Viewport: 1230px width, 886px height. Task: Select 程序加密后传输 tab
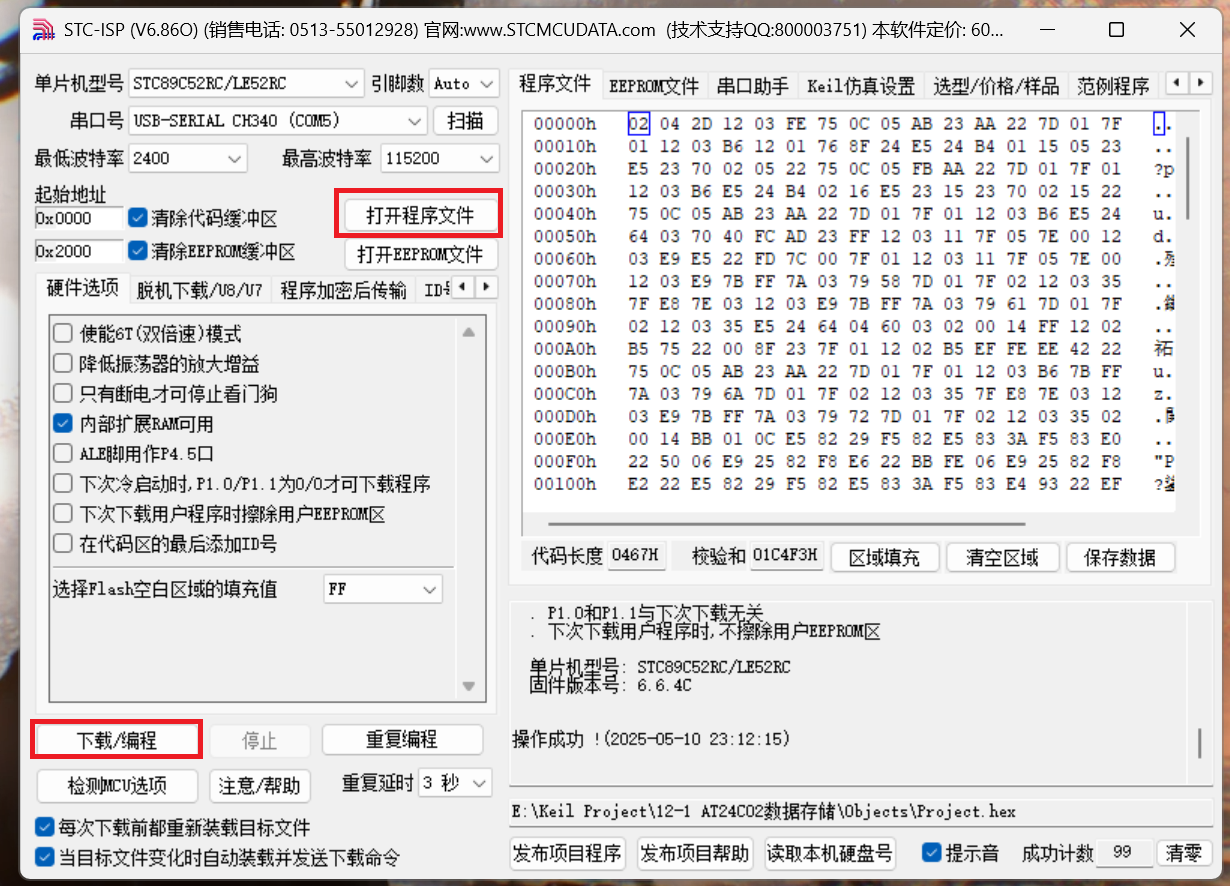pos(343,290)
